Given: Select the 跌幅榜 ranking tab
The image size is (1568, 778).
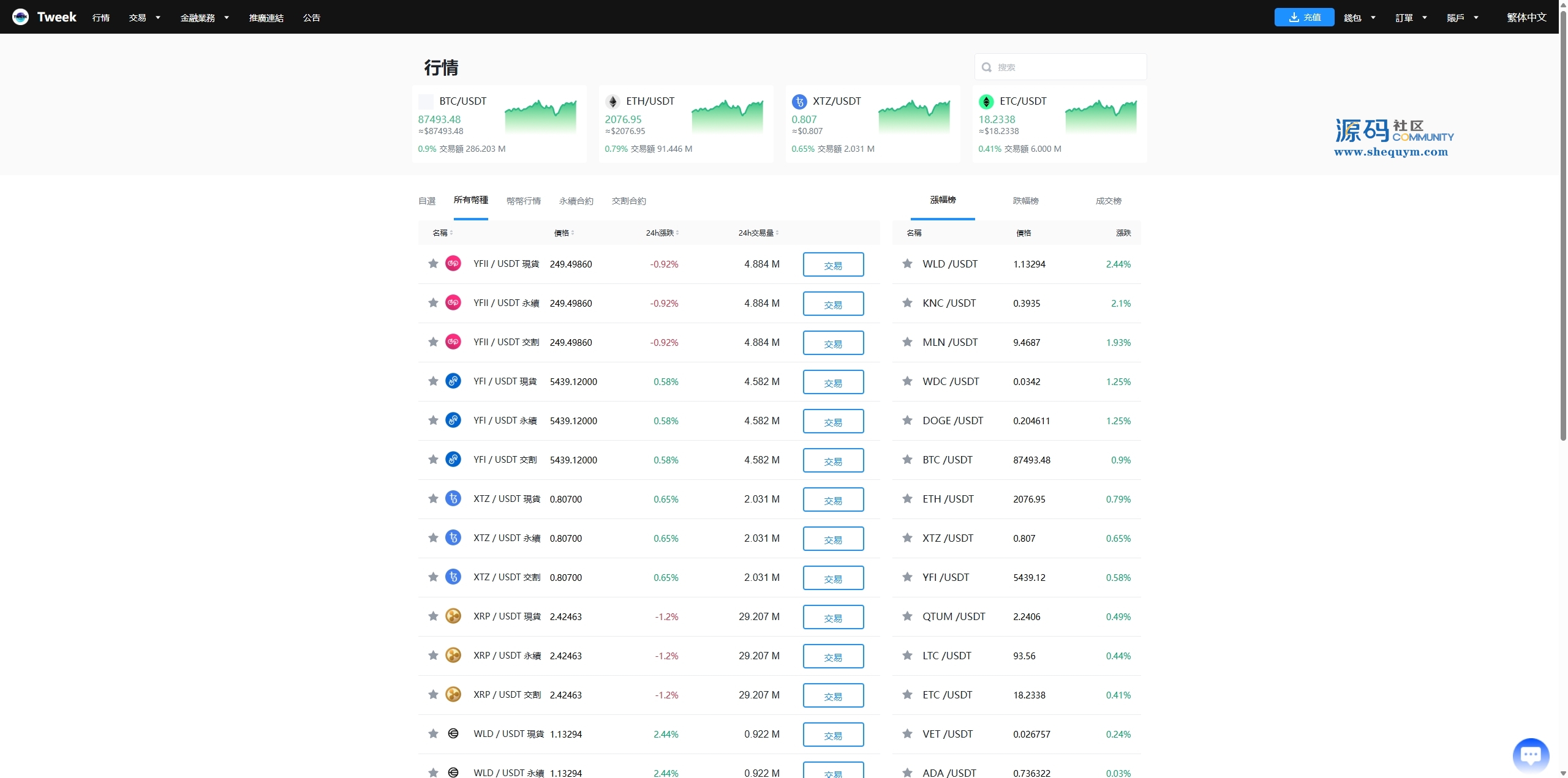Looking at the screenshot, I should coord(1025,201).
